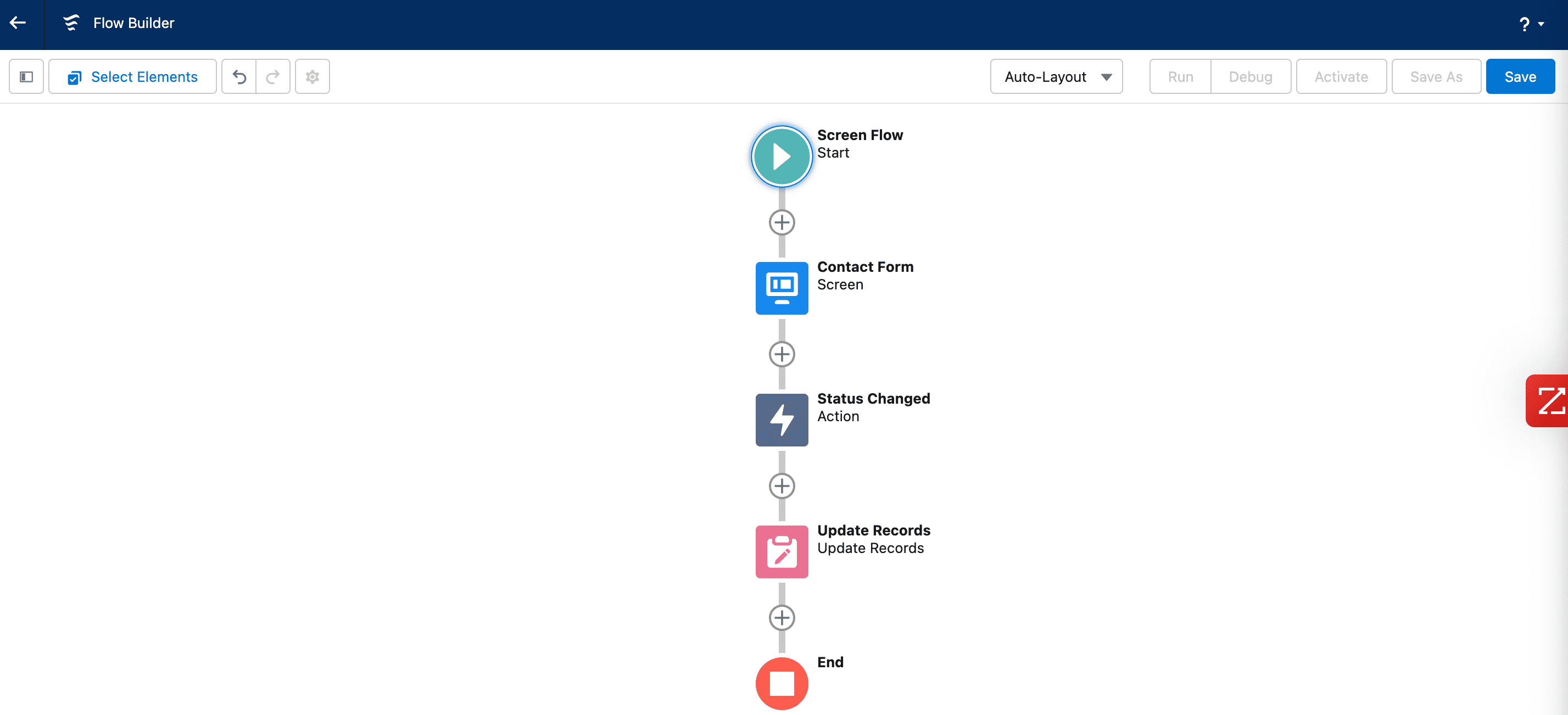Click the Flow Builder logo icon
The image size is (1568, 715).
click(x=71, y=23)
